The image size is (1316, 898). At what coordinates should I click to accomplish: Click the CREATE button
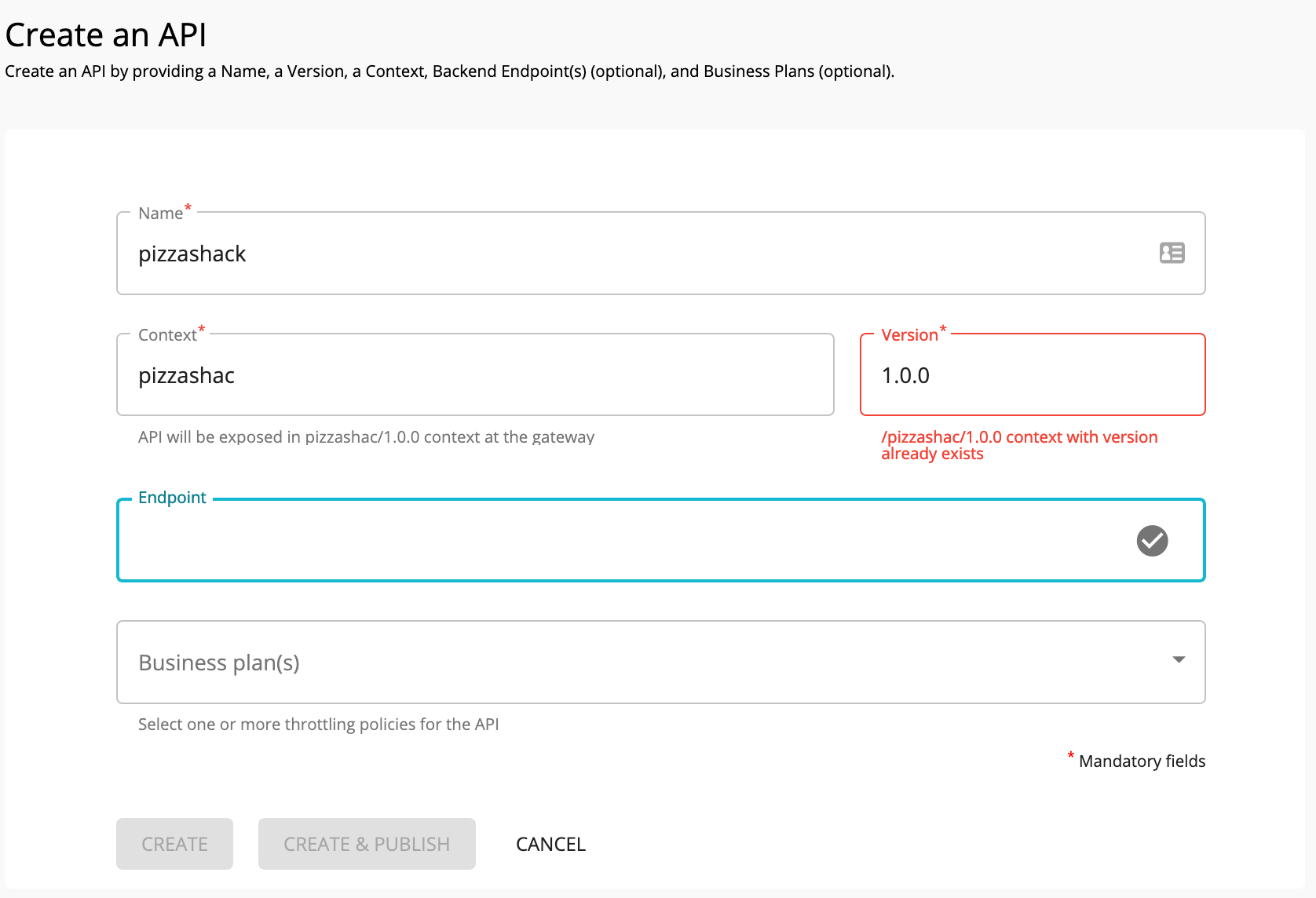(174, 844)
